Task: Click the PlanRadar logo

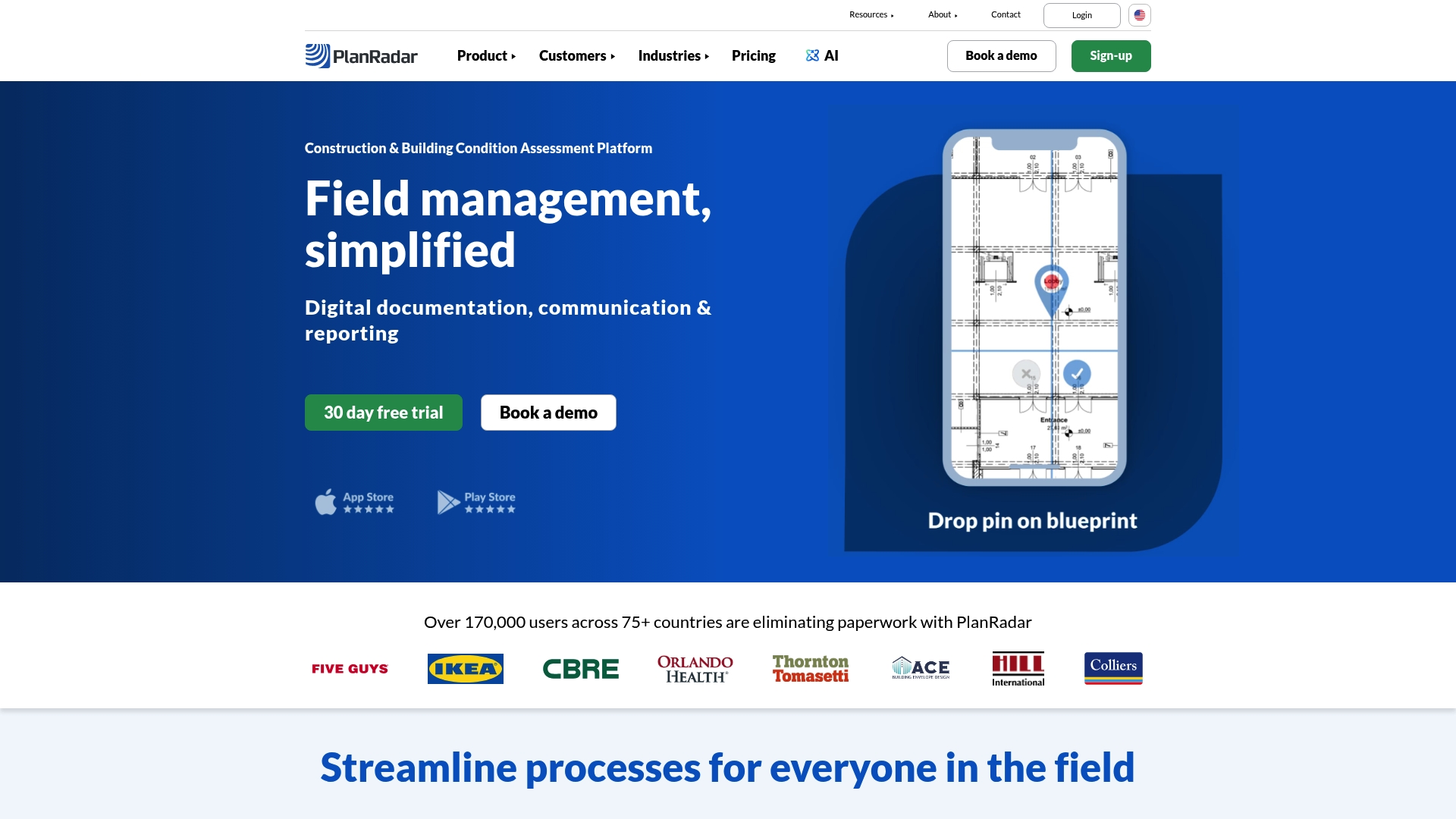Action: point(362,55)
